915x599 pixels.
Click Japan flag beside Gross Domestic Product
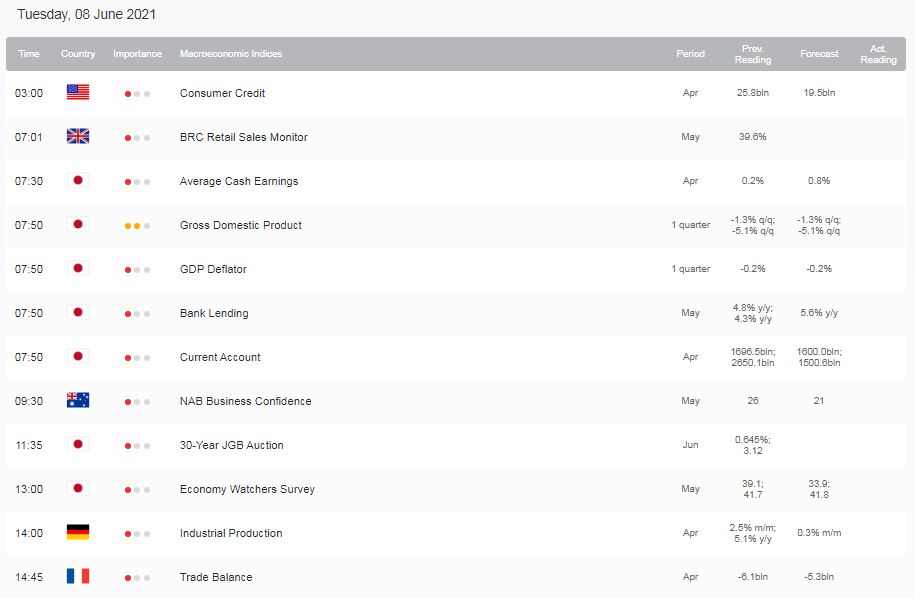(x=78, y=224)
